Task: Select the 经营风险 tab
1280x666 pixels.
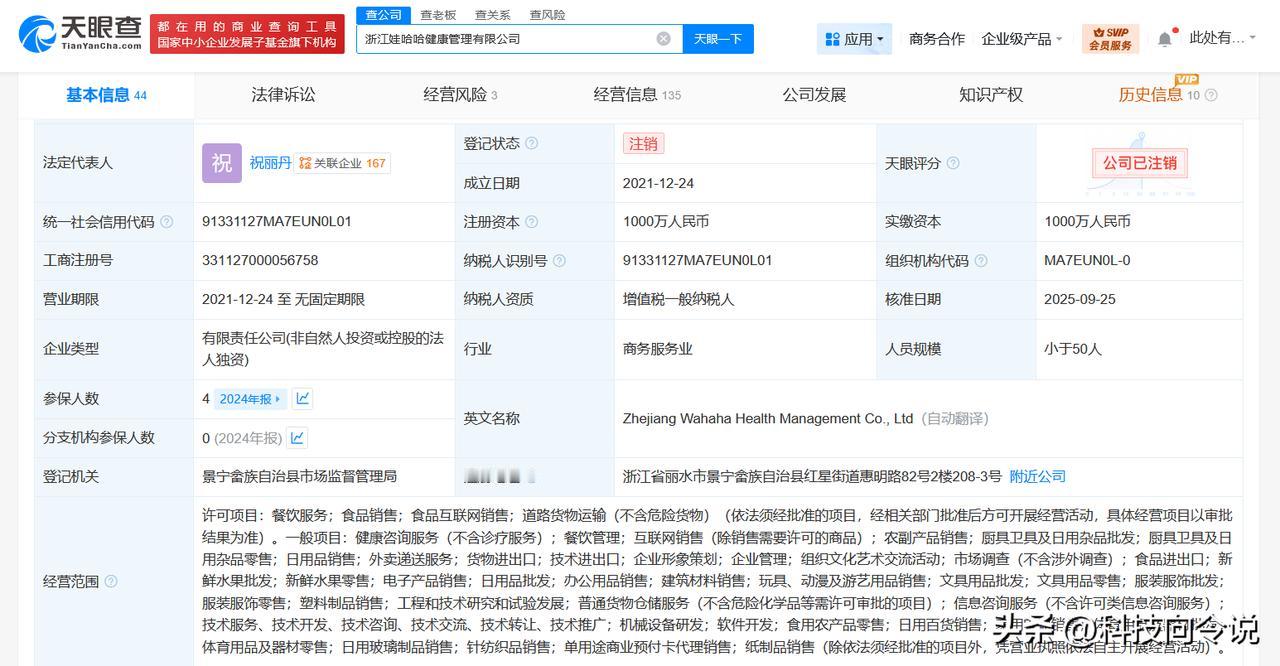Action: pos(460,95)
